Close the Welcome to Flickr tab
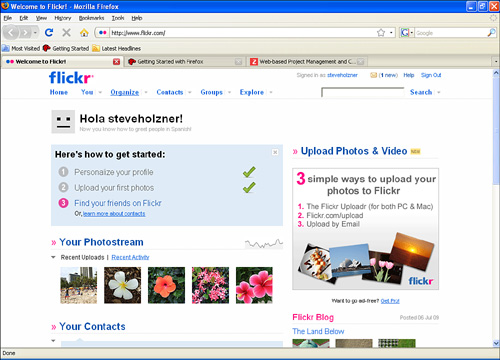Screen dimensions: 500x360 (x=116, y=62)
